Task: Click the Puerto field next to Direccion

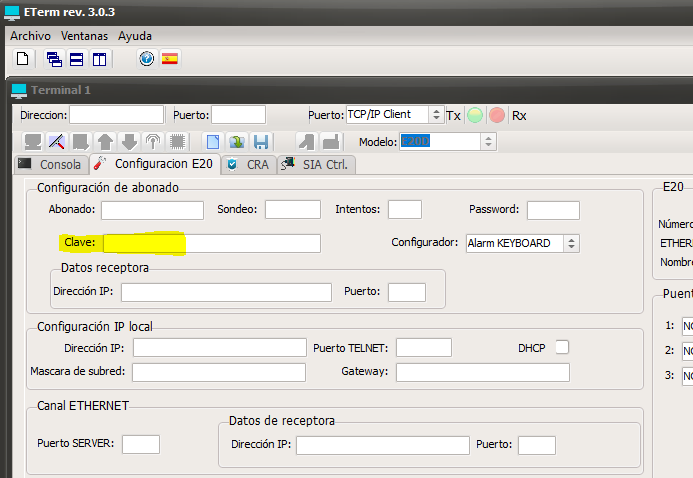Action: pyautogui.click(x=239, y=115)
